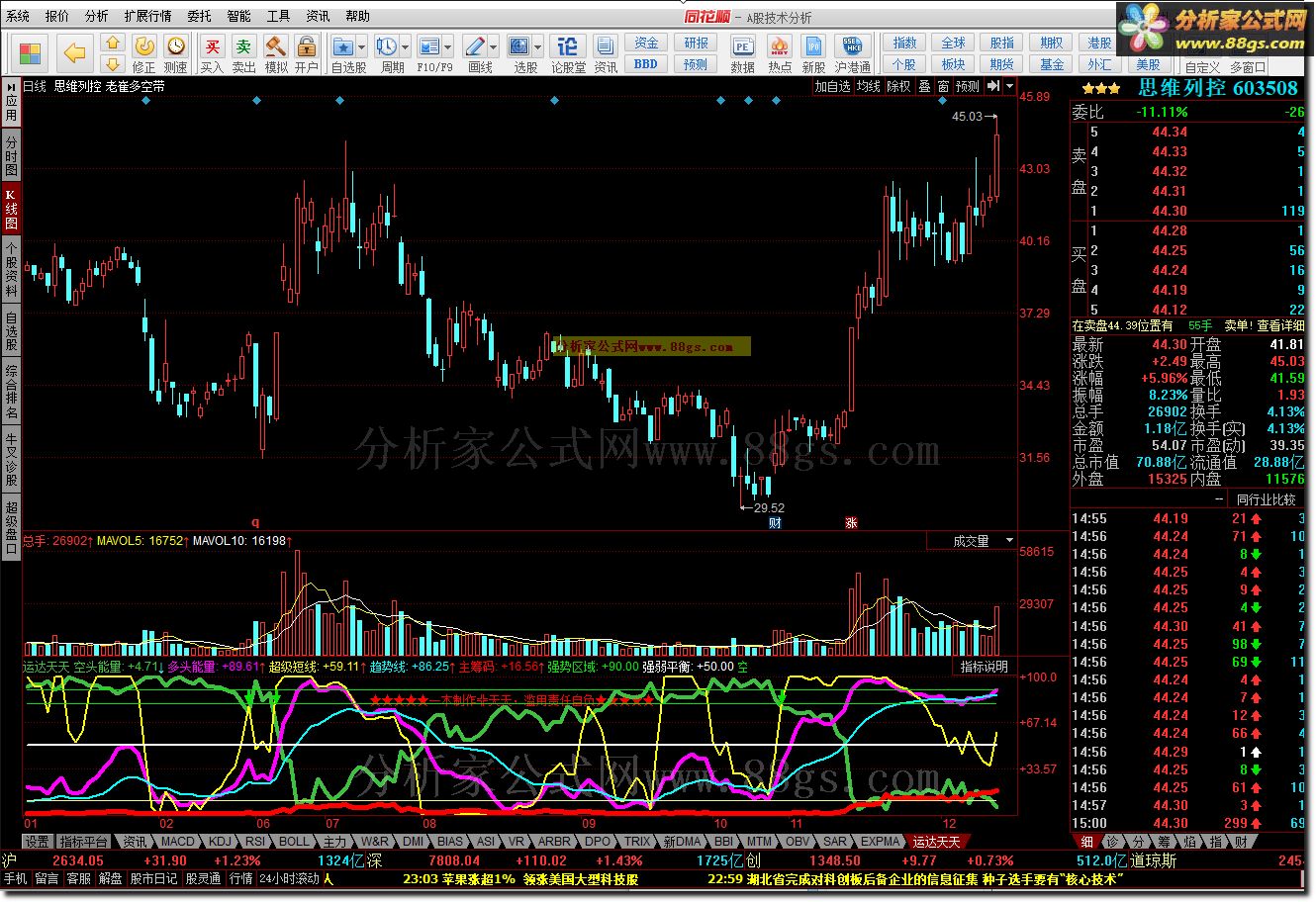Screen dimensions: 1316x902
Task: Toggle the 窗 window option
Action: point(943,86)
